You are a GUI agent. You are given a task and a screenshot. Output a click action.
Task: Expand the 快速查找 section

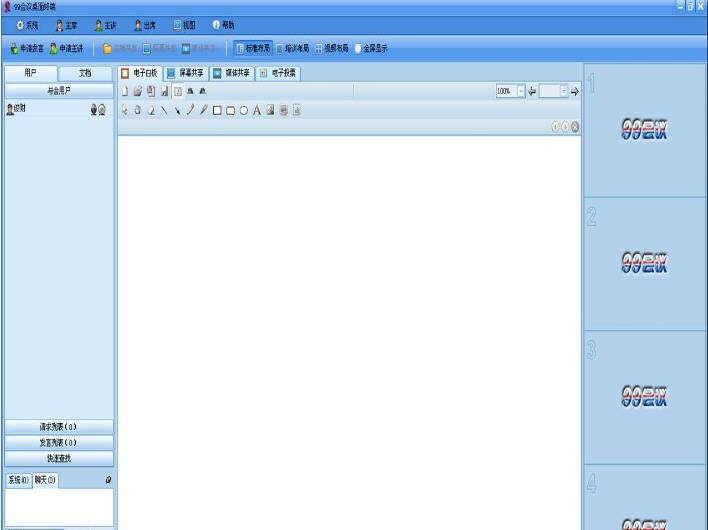click(x=59, y=458)
